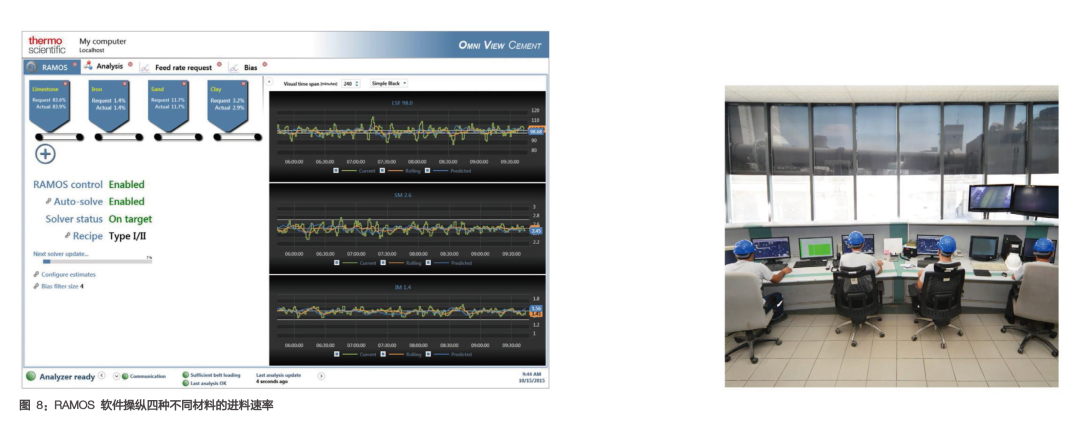The height and width of the screenshot is (428, 1080).
Task: Adjust the Visual time span stepper
Action: (357, 83)
